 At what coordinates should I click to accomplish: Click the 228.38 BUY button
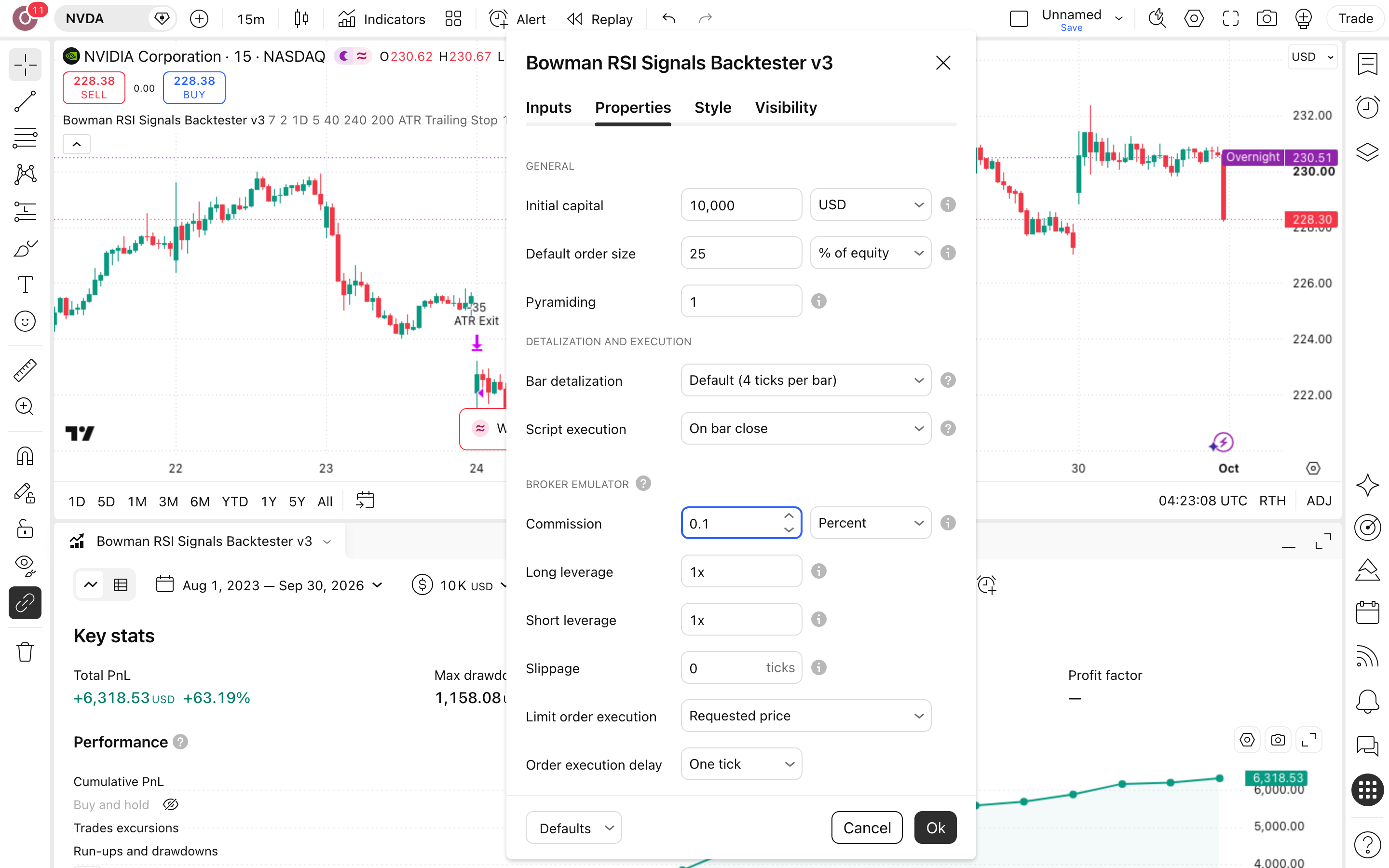pyautogui.click(x=194, y=88)
